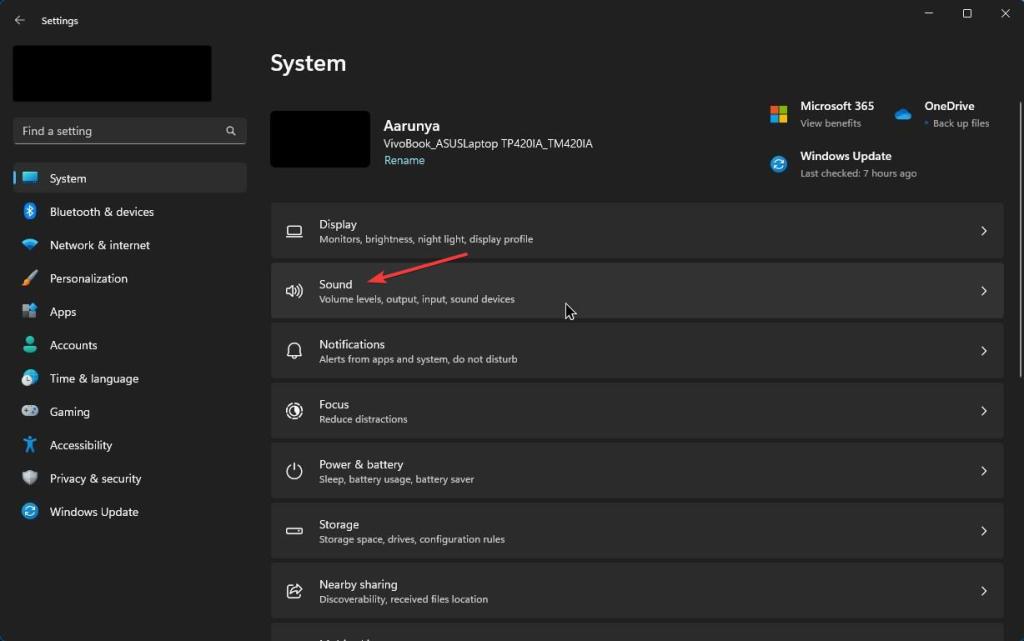Click the Bluetooth icon in sidebar

coord(30,211)
